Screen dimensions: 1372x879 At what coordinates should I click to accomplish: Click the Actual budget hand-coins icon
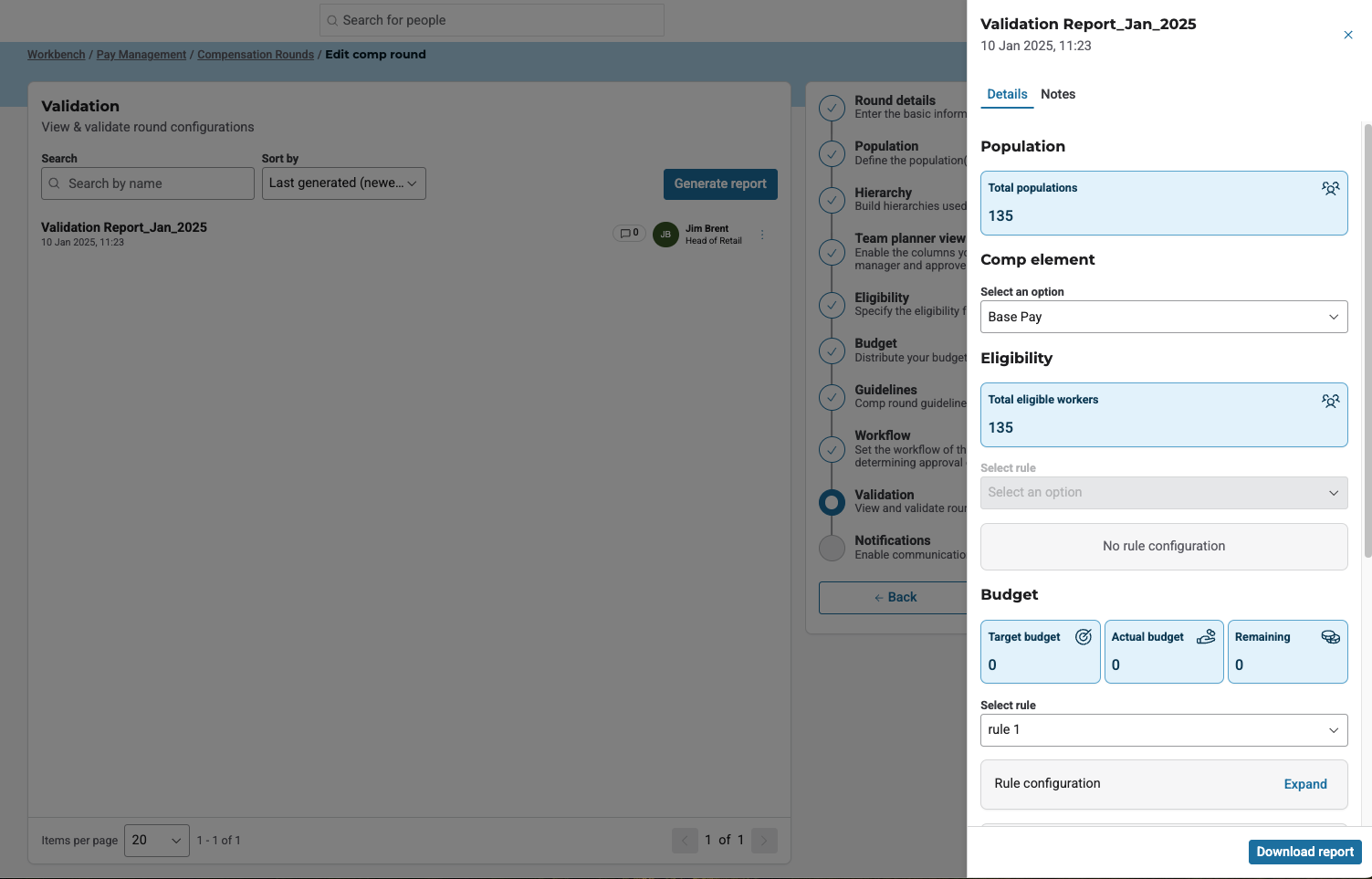pyautogui.click(x=1206, y=637)
